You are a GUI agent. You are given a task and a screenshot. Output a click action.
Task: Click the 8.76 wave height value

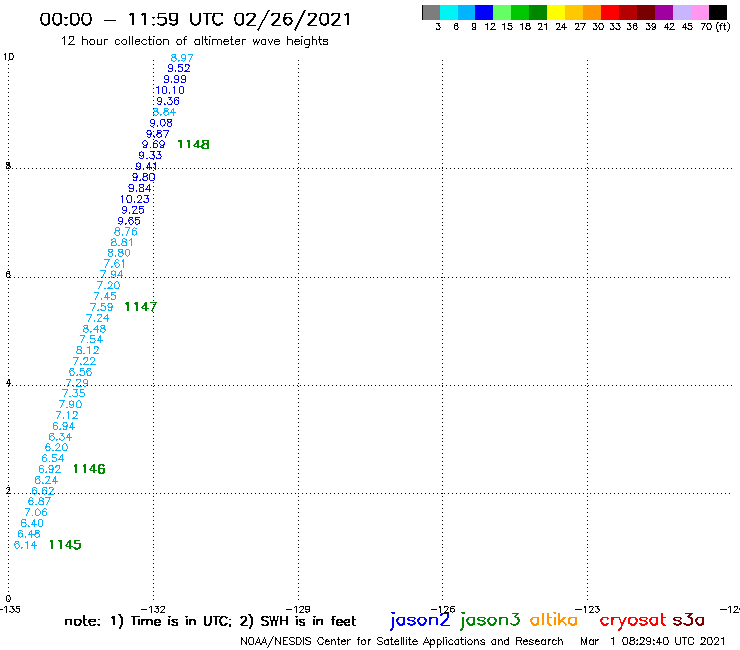126,232
